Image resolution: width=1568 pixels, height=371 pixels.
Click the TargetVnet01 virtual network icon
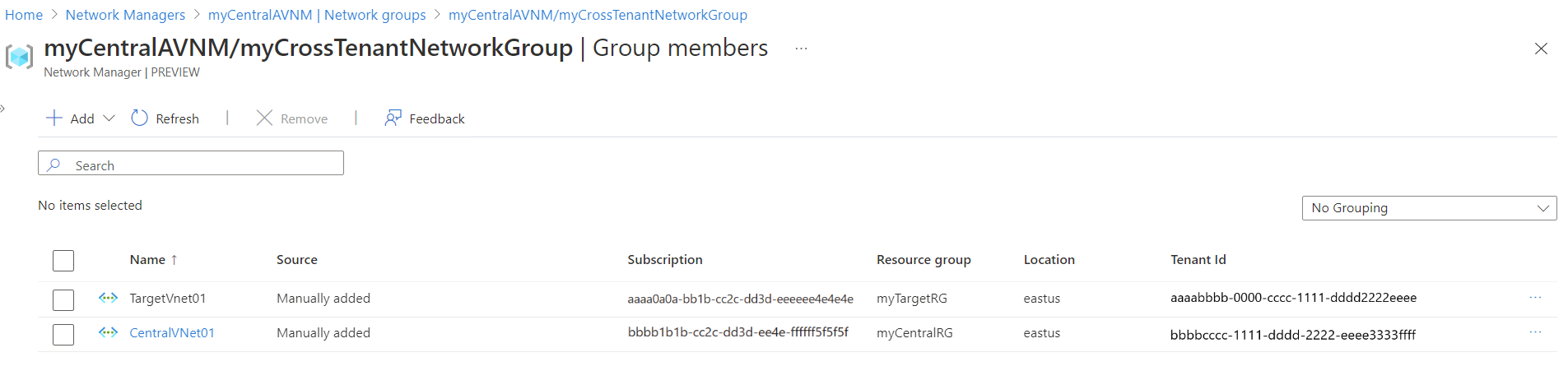tap(108, 298)
